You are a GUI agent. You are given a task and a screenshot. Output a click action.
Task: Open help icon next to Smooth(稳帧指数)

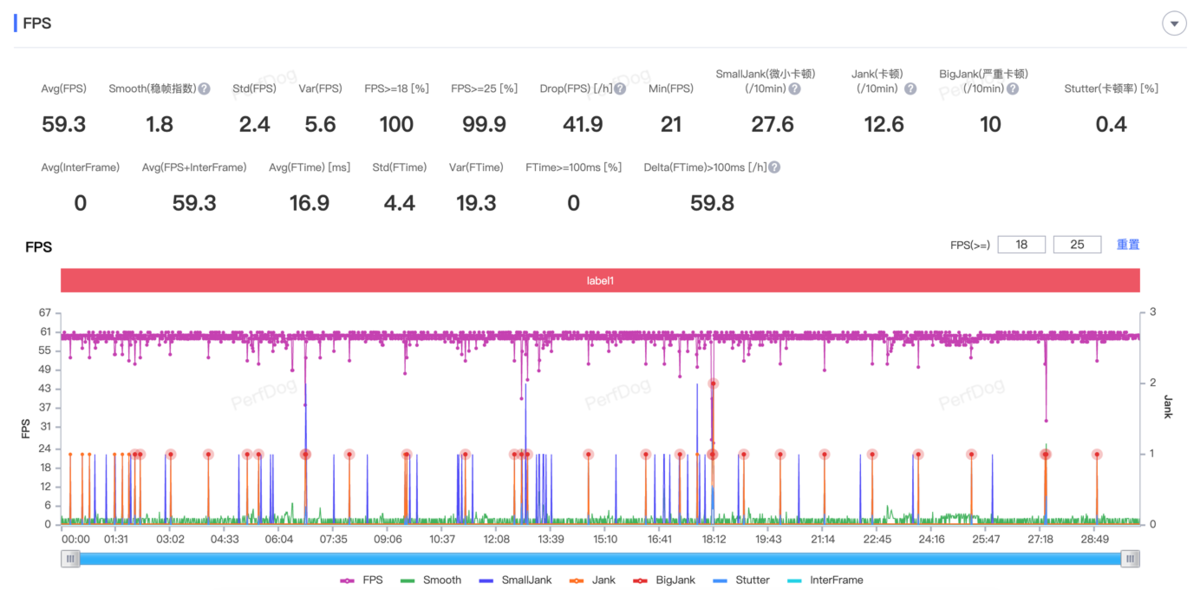pos(204,89)
